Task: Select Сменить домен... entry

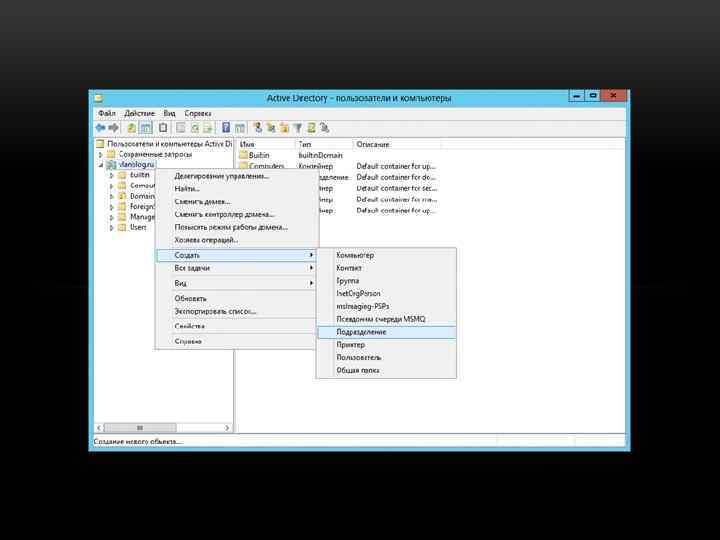Action: (x=236, y=202)
